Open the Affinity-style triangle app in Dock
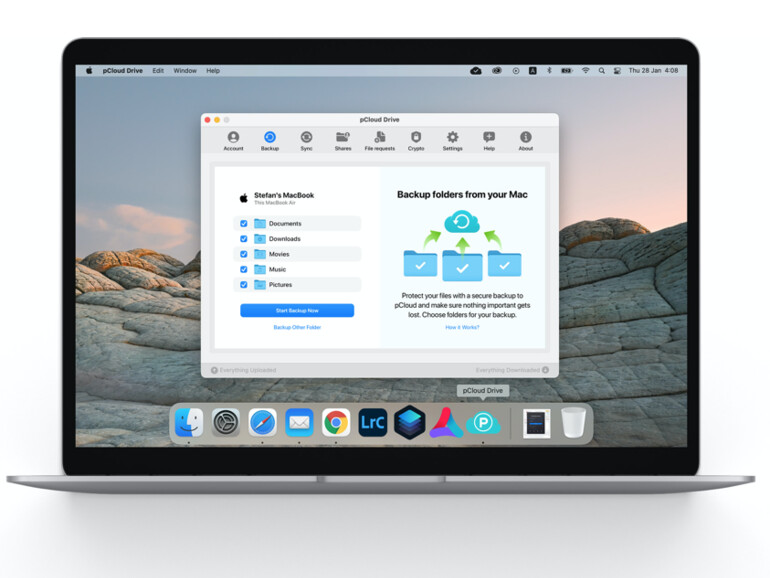770x578 pixels. click(x=446, y=422)
